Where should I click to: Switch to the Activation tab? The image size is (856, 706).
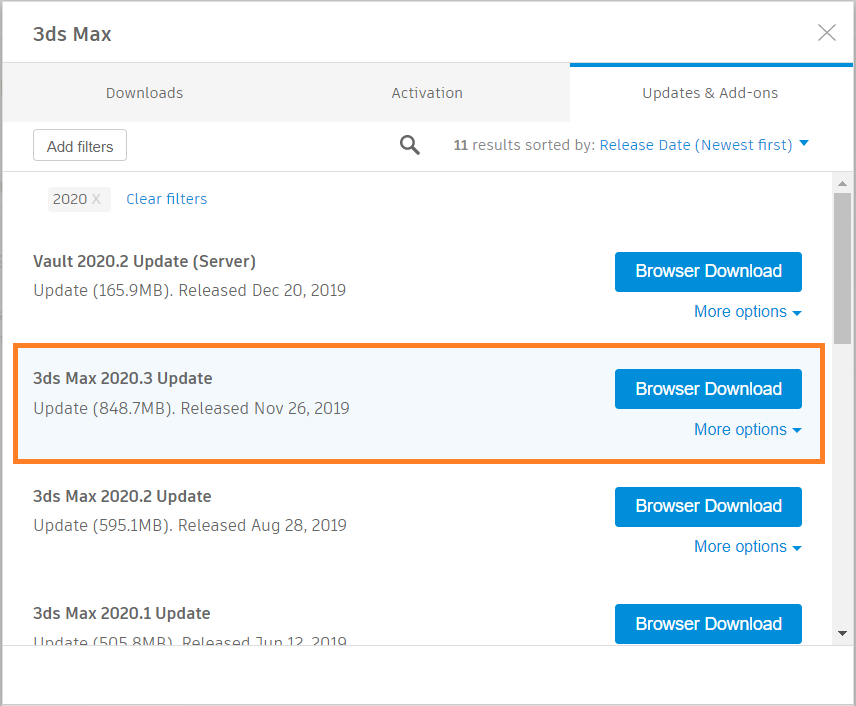coord(427,92)
